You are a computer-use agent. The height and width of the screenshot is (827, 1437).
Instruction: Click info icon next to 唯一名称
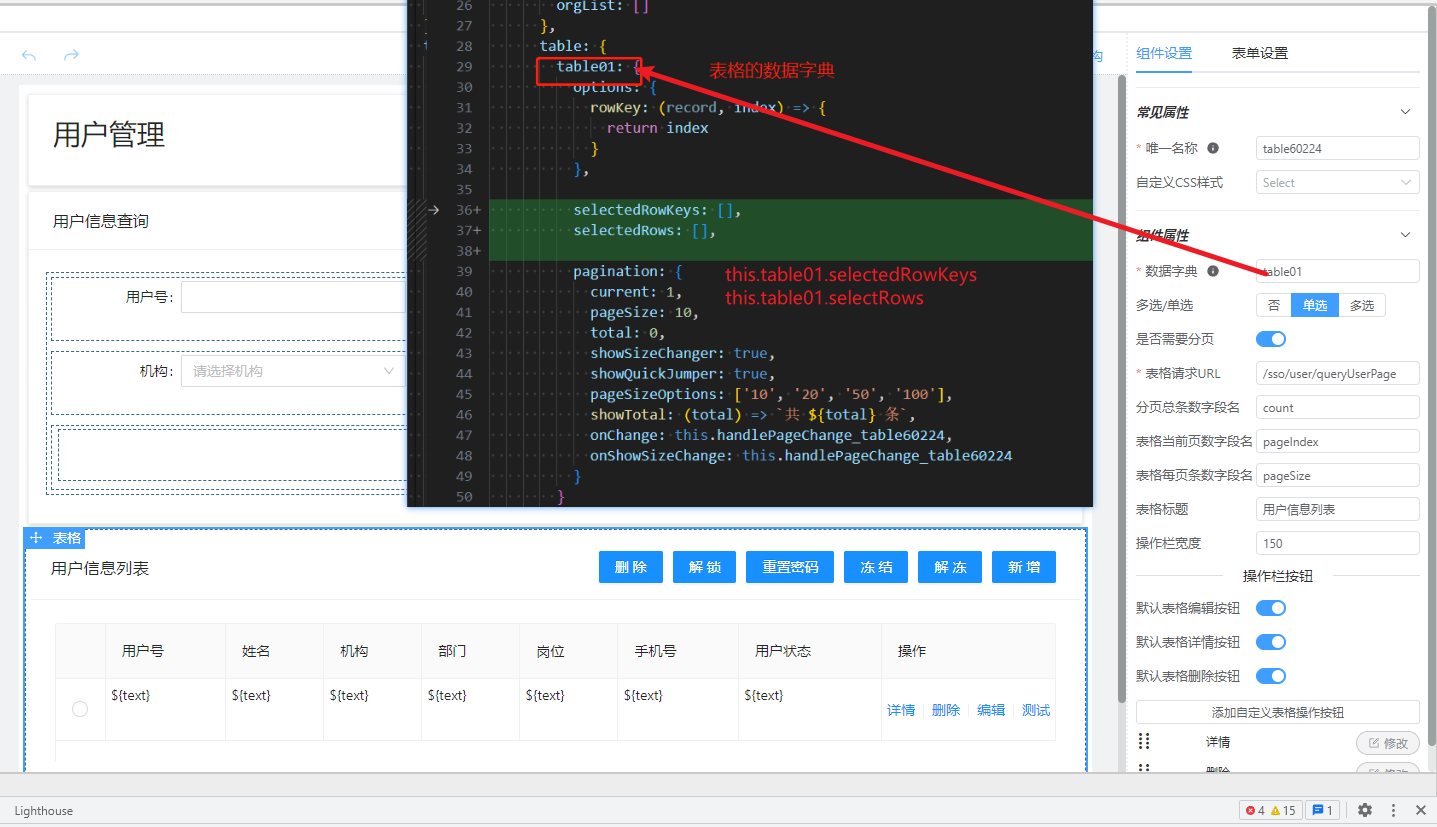[x=1213, y=148]
